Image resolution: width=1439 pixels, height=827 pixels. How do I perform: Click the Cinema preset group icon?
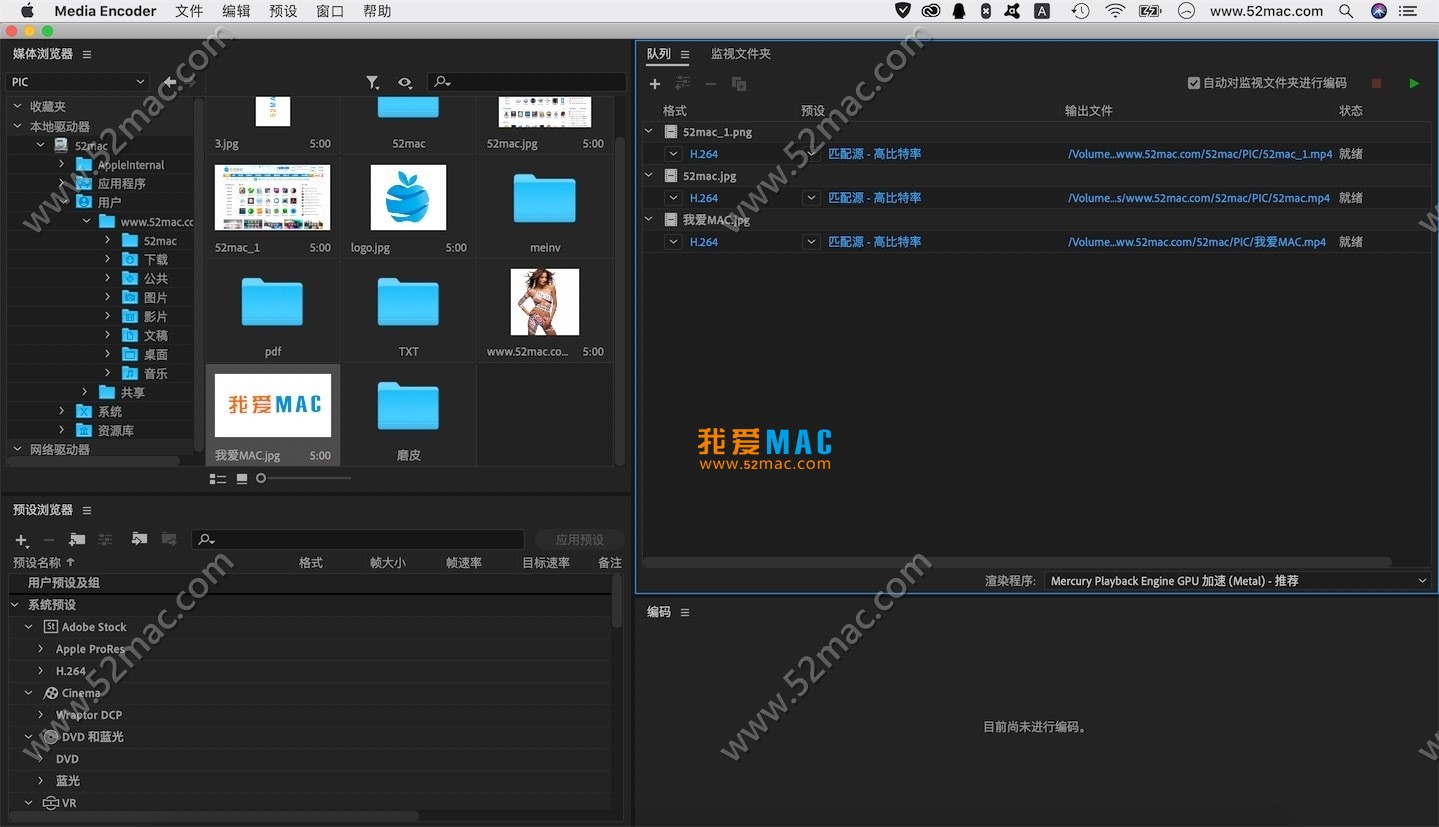(x=51, y=693)
